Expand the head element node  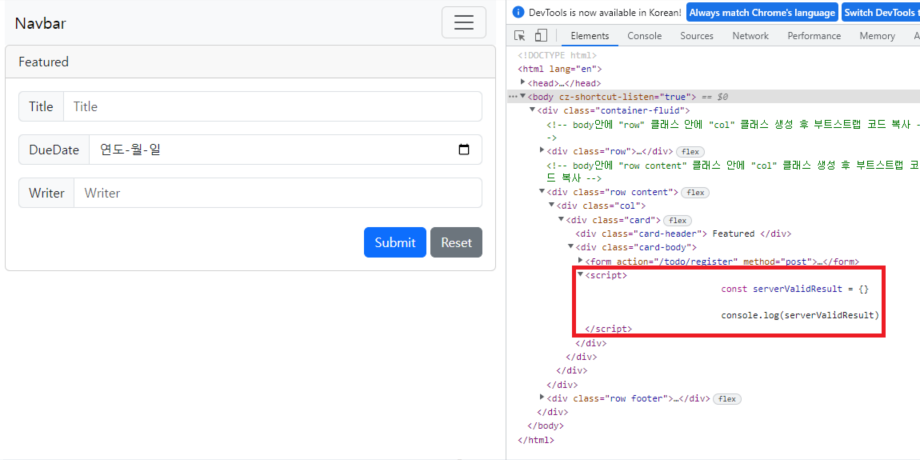tap(523, 82)
